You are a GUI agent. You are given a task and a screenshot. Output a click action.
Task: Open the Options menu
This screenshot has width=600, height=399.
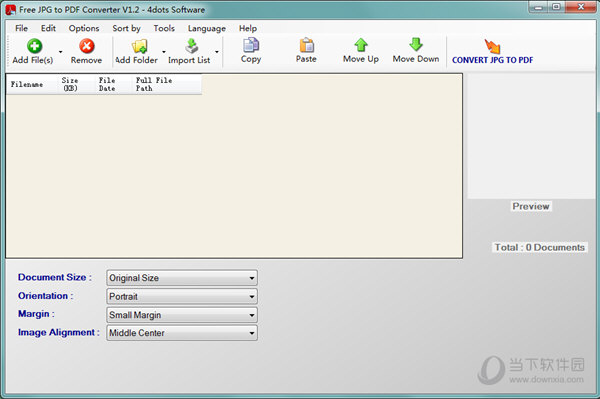point(84,28)
